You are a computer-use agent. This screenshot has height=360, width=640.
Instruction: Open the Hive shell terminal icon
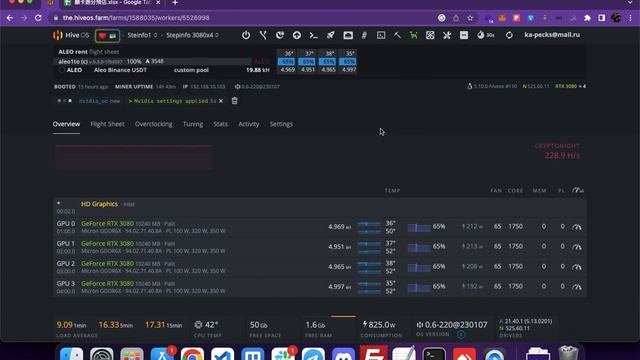[x=381, y=36]
